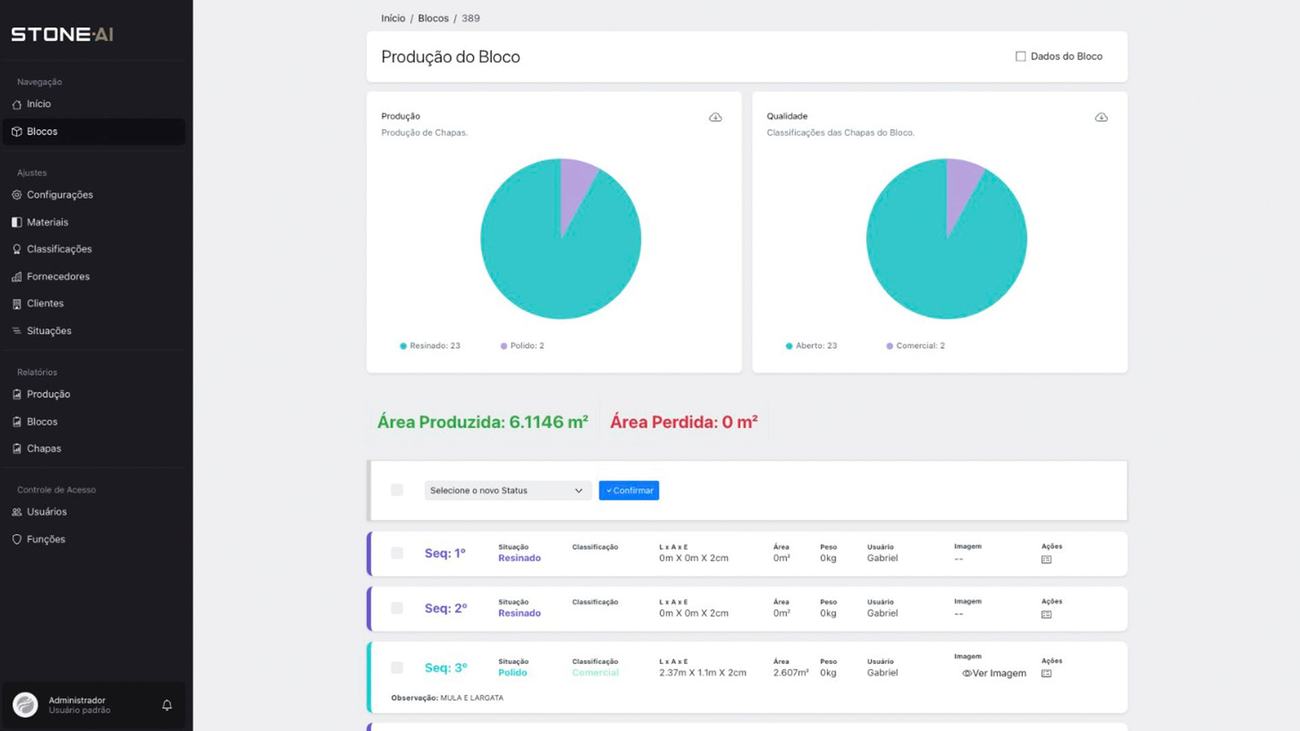
Task: Open the Selecione o novo Status dropdown
Action: [507, 490]
